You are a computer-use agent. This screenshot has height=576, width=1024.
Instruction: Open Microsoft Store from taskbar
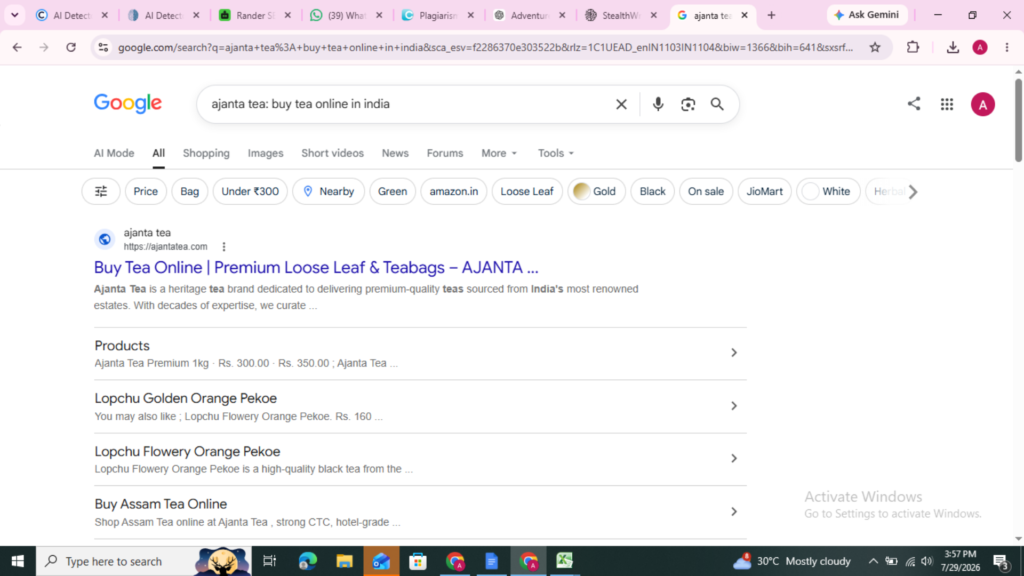[x=418, y=561]
